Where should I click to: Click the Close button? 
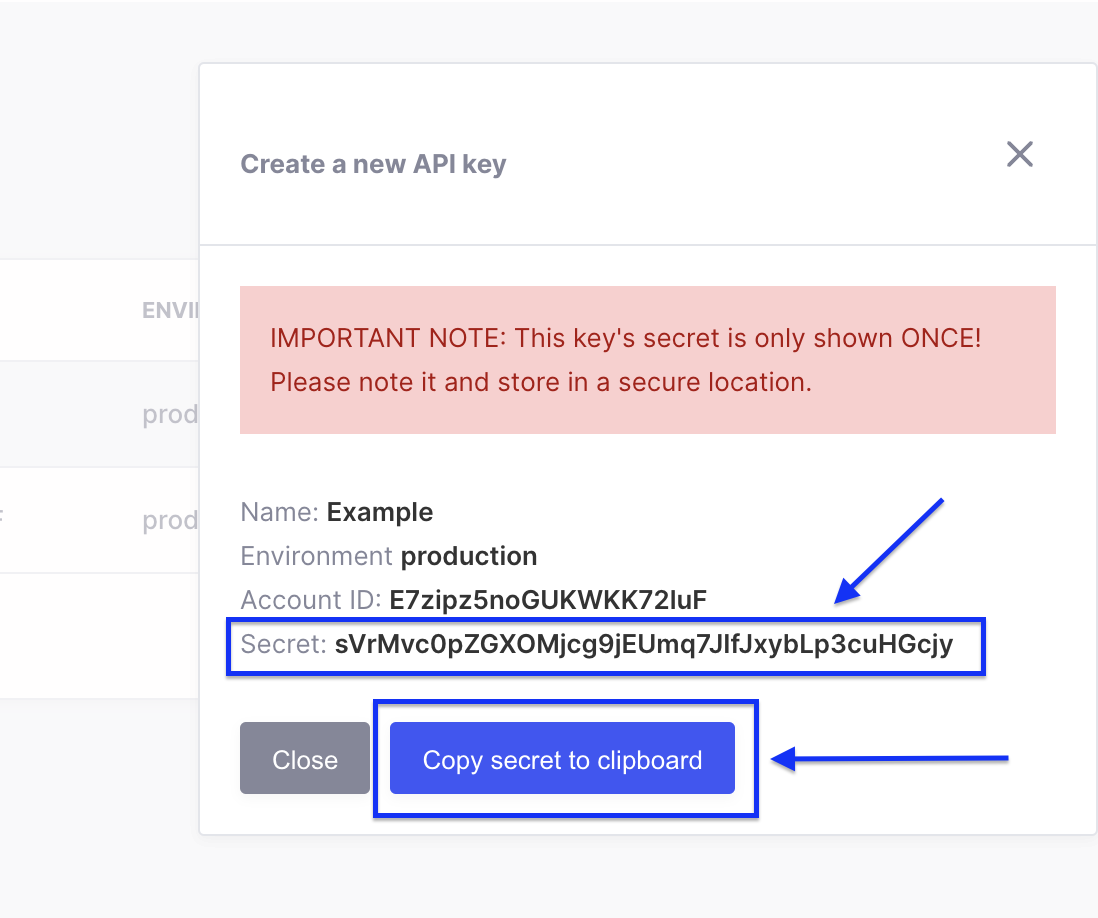(304, 759)
